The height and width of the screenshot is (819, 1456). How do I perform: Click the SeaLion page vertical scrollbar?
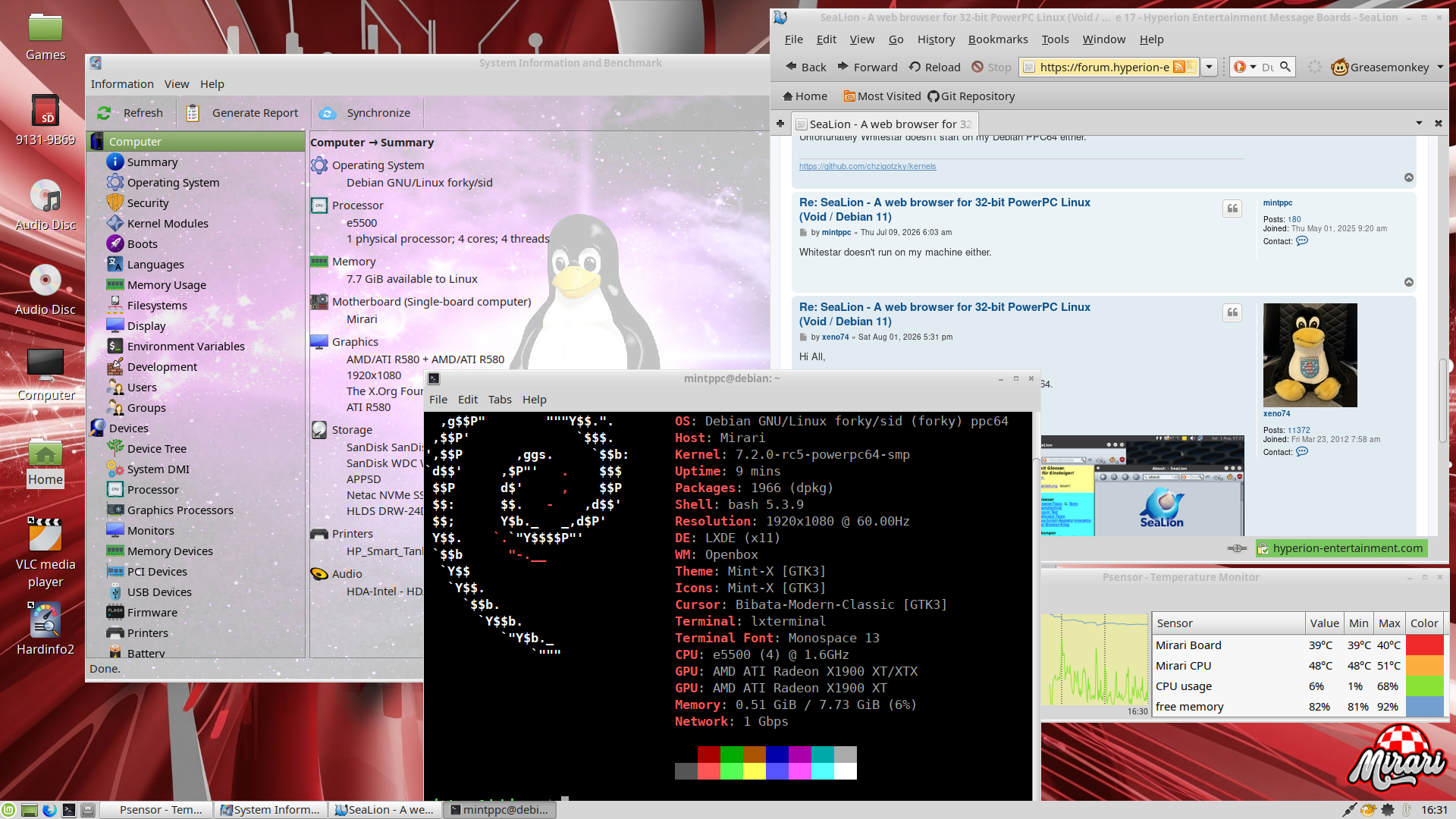(1443, 400)
